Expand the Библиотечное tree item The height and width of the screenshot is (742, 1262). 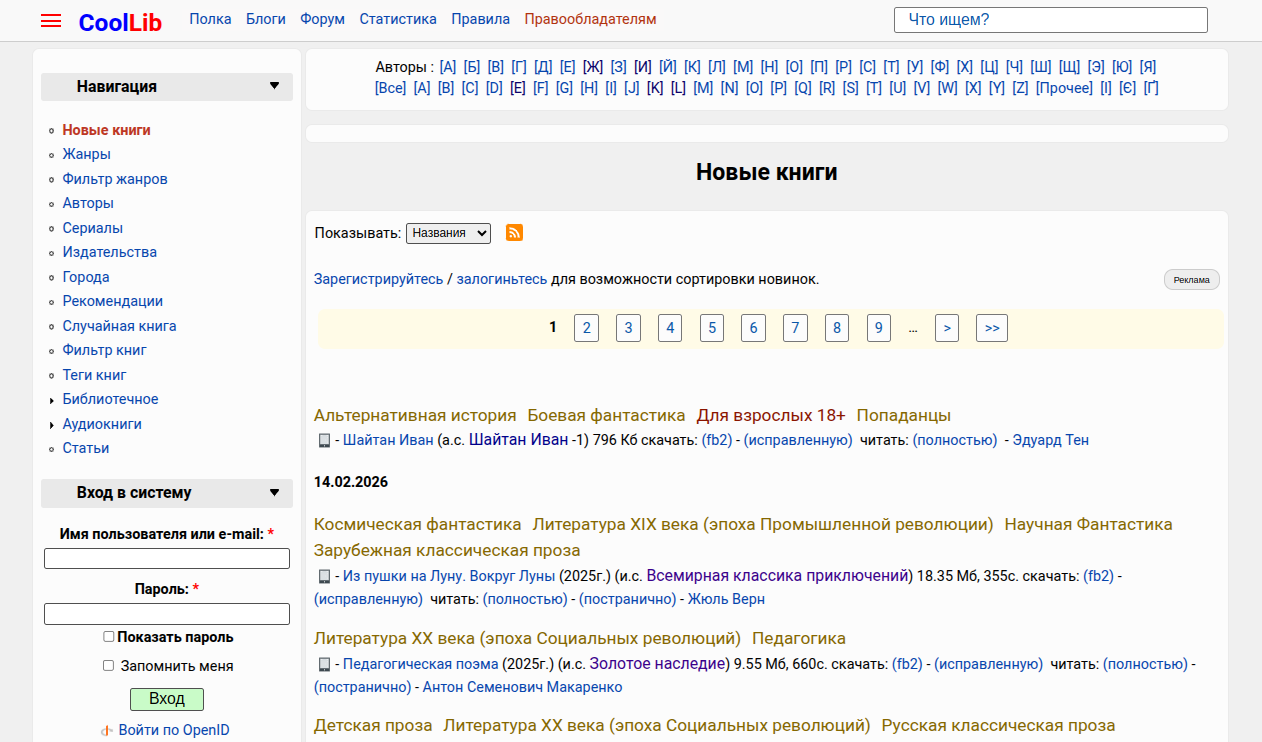pos(52,400)
